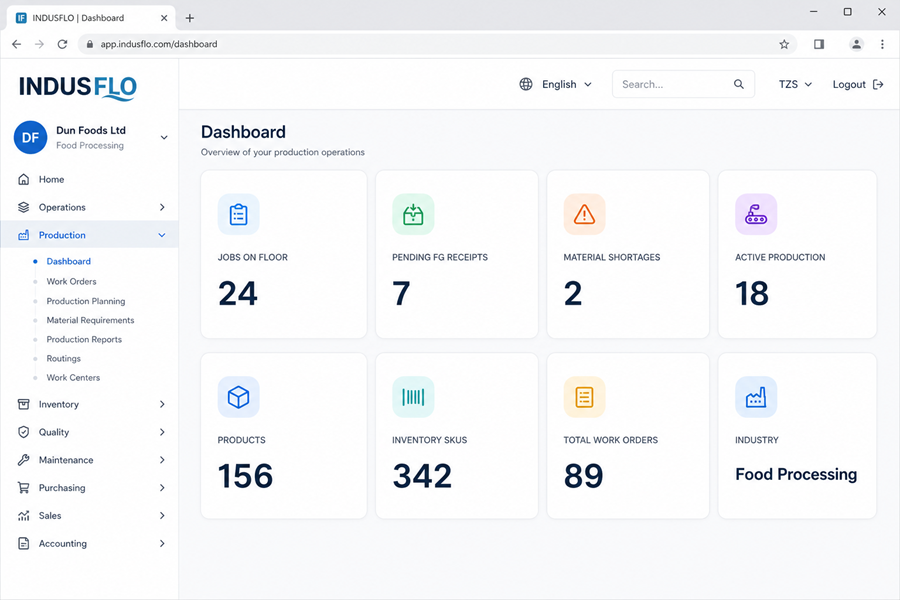Reload the page in browser

click(x=62, y=44)
